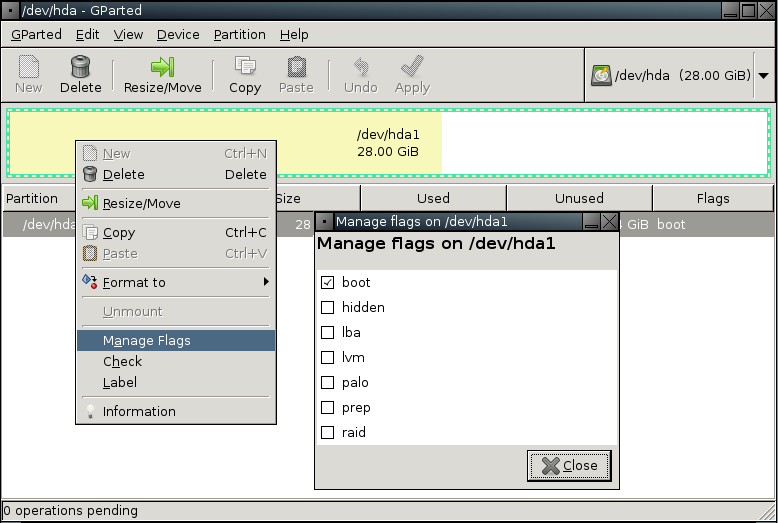Screen dimensions: 778x523
Task: Click the window menu icon in GParted title bar
Action: 10,10
